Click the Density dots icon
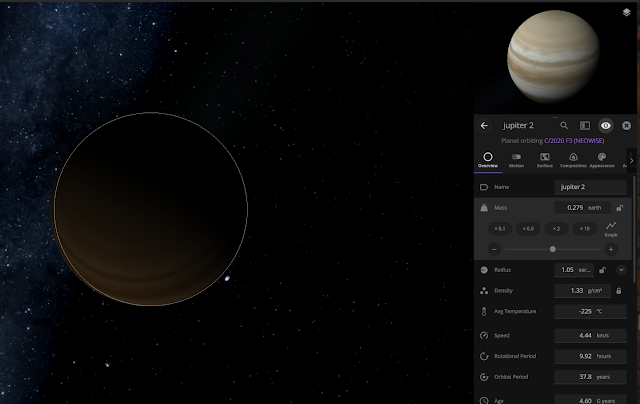Image resolution: width=640 pixels, height=404 pixels. [484, 291]
